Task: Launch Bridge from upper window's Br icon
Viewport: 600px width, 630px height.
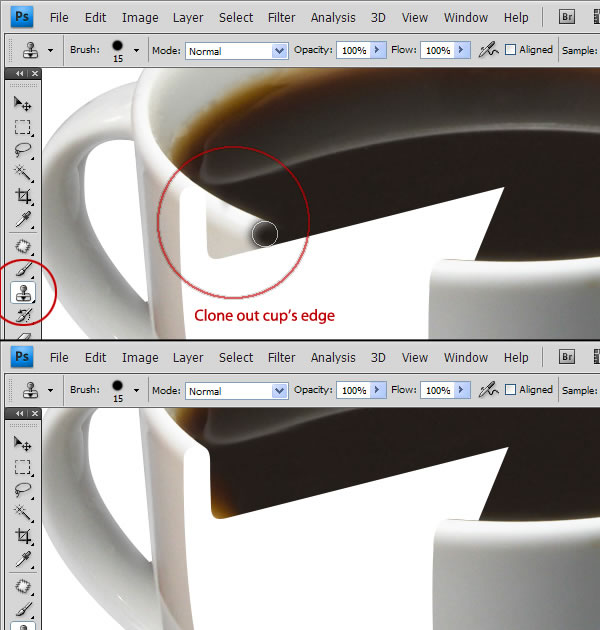Action: point(567,17)
